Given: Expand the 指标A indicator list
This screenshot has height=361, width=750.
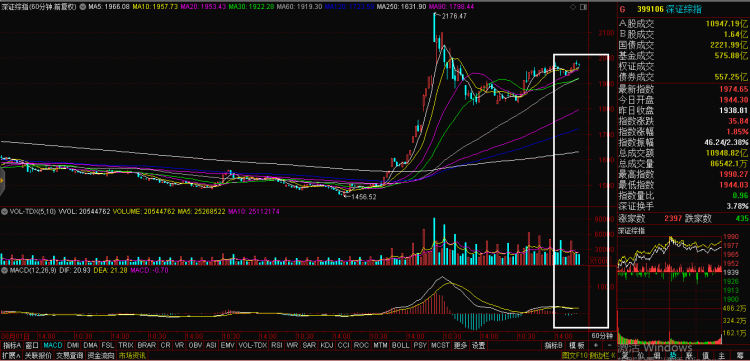Looking at the screenshot, I should coord(11,345).
